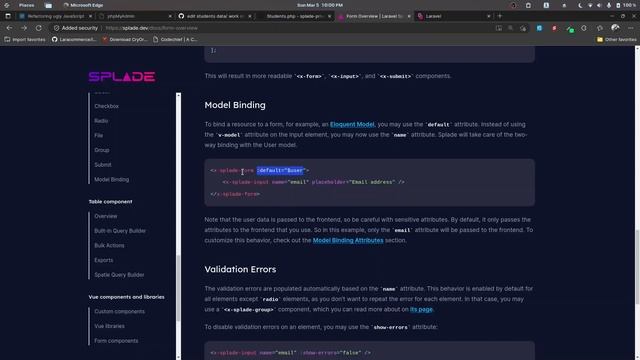
Task: Select the Form Overview Laravel Splade tab
Action: [x=373, y=16]
